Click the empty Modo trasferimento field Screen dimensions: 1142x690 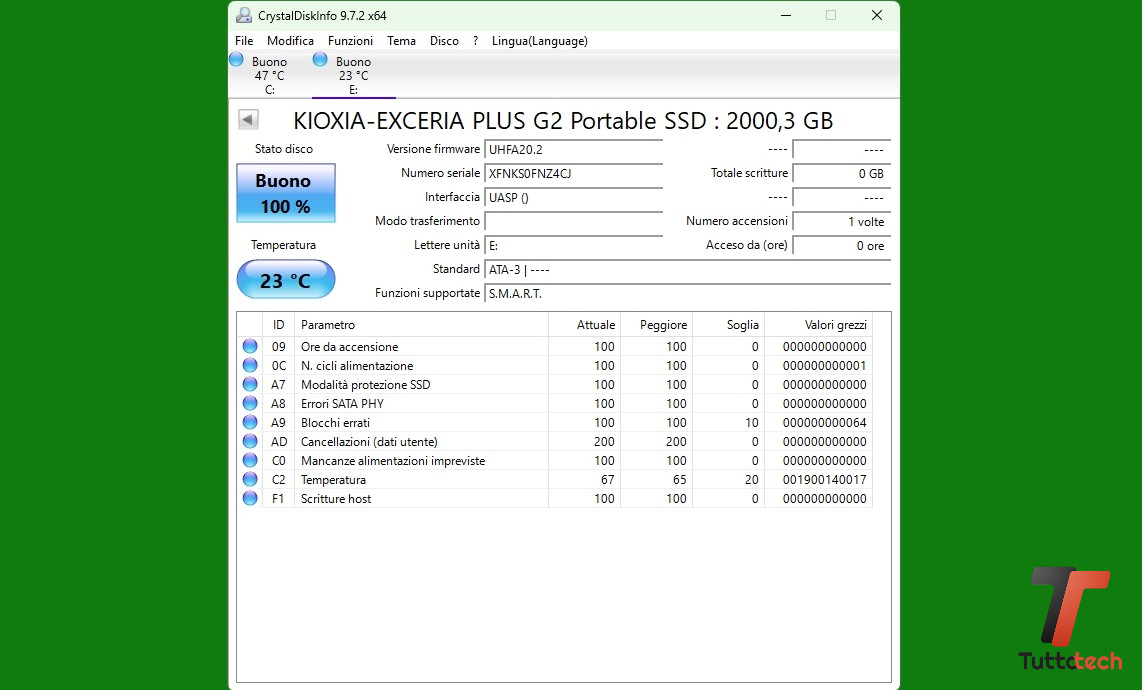click(573, 221)
